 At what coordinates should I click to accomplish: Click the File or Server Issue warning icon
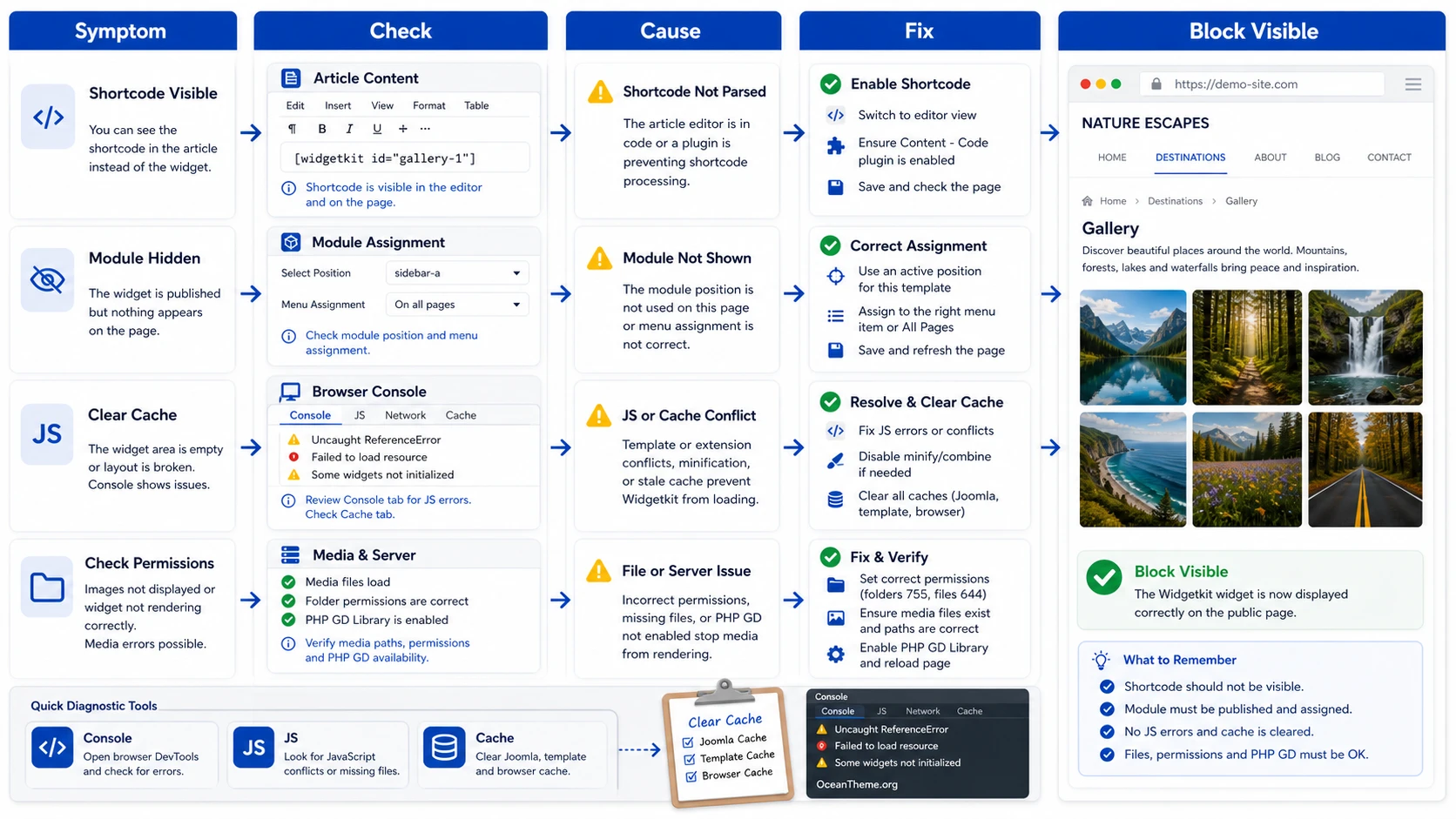pyautogui.click(x=598, y=571)
